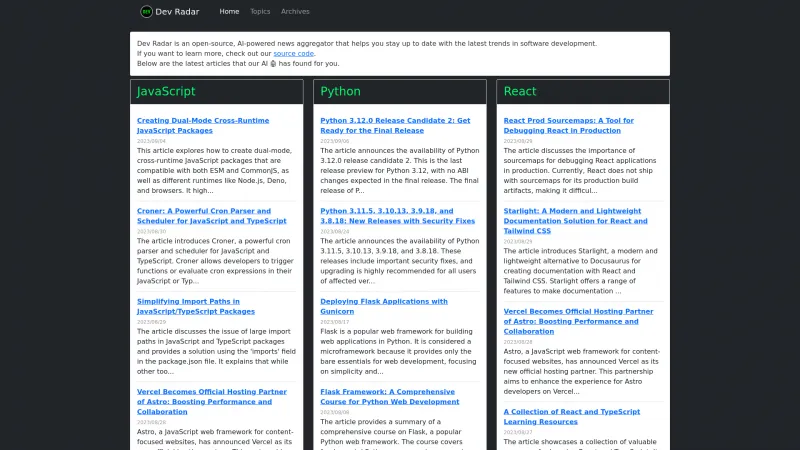The image size is (800, 450).
Task: Click the summary text of Croner article
Action: [x=215, y=261]
